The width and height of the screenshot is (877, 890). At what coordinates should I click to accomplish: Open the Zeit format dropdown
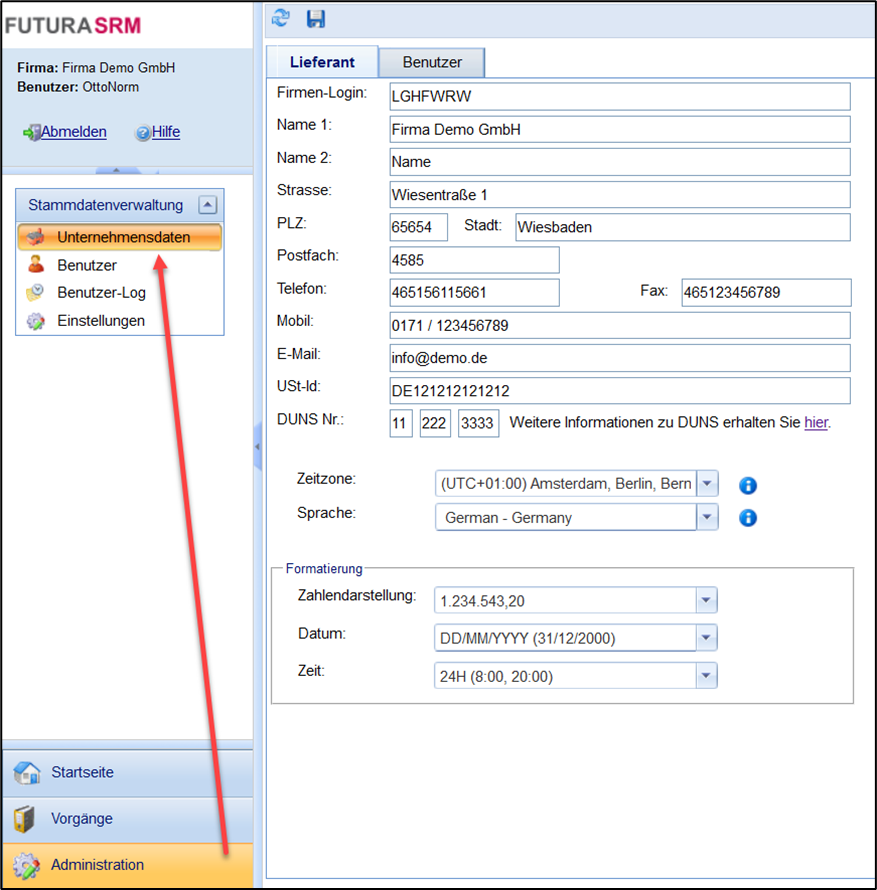pos(707,677)
